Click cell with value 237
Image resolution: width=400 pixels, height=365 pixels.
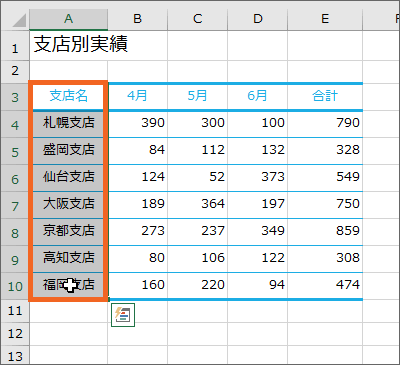point(198,232)
